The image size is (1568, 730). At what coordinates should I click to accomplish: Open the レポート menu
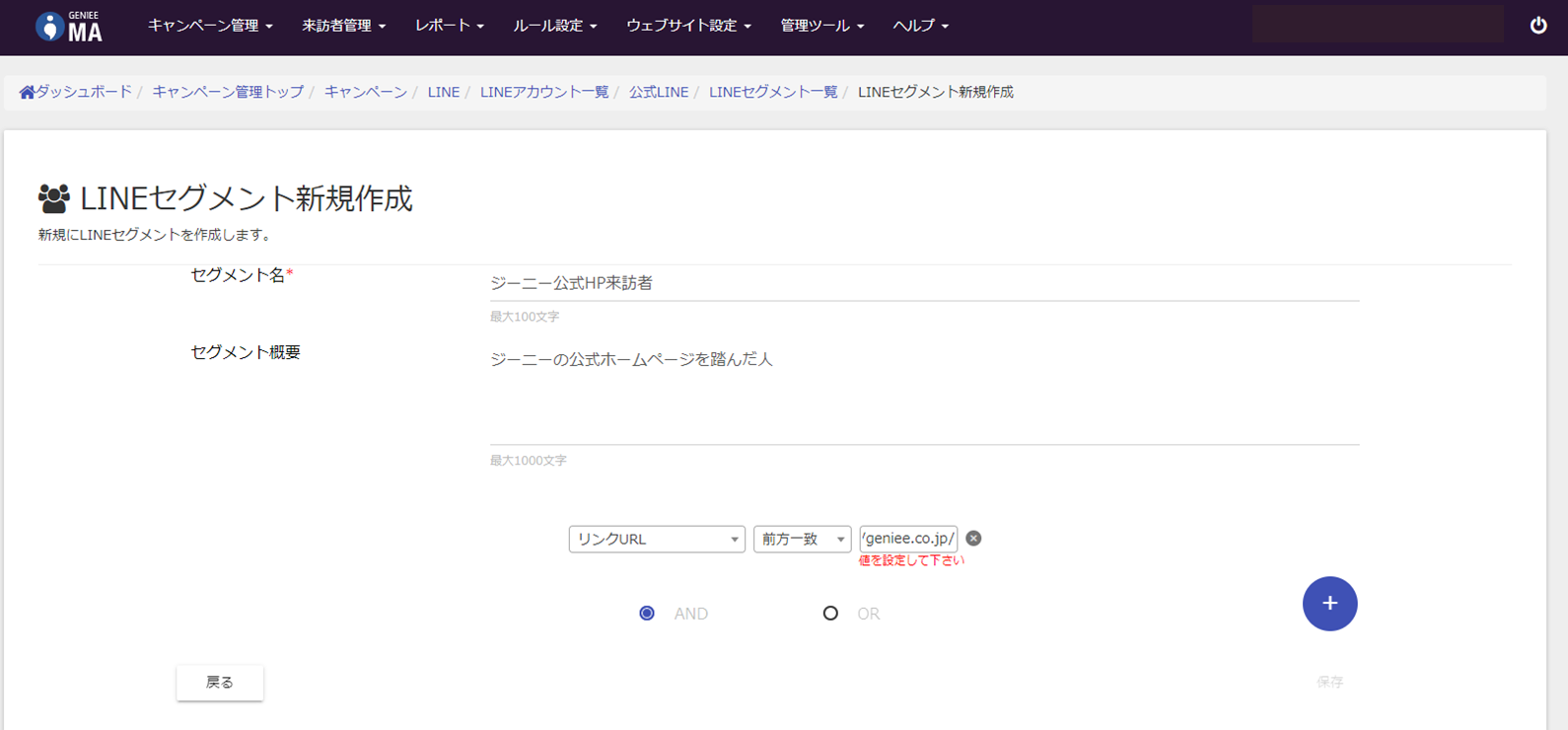[449, 26]
